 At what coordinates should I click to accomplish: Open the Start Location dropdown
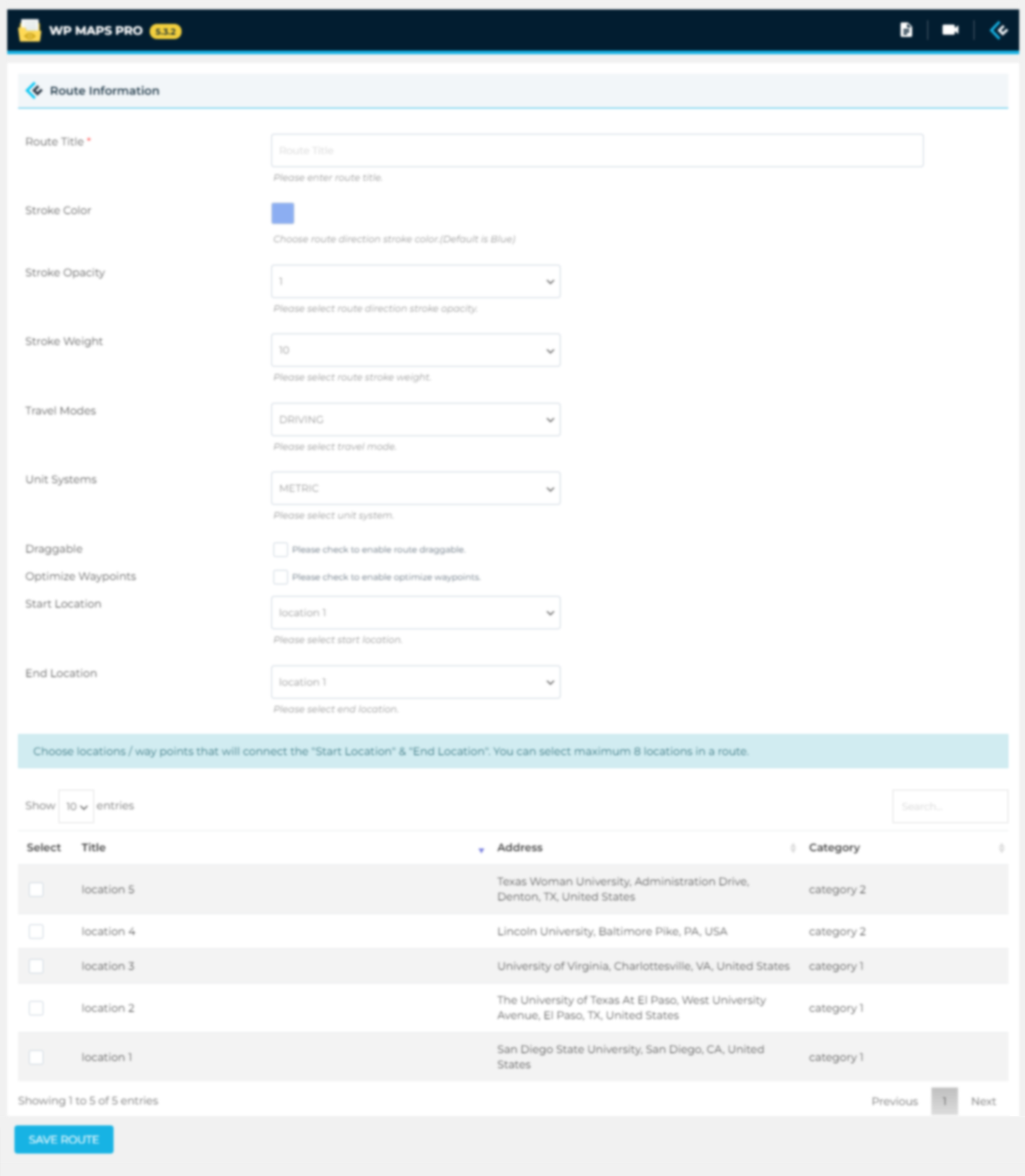[x=415, y=613]
